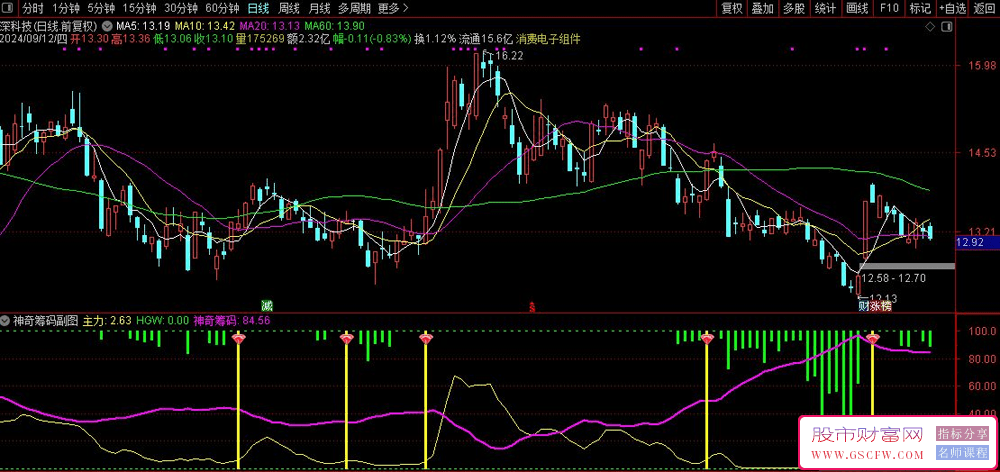This screenshot has height=472, width=1000.
Task: Expand the 神奇筹码副图 indicator dropdown arrow
Action: tap(7, 321)
